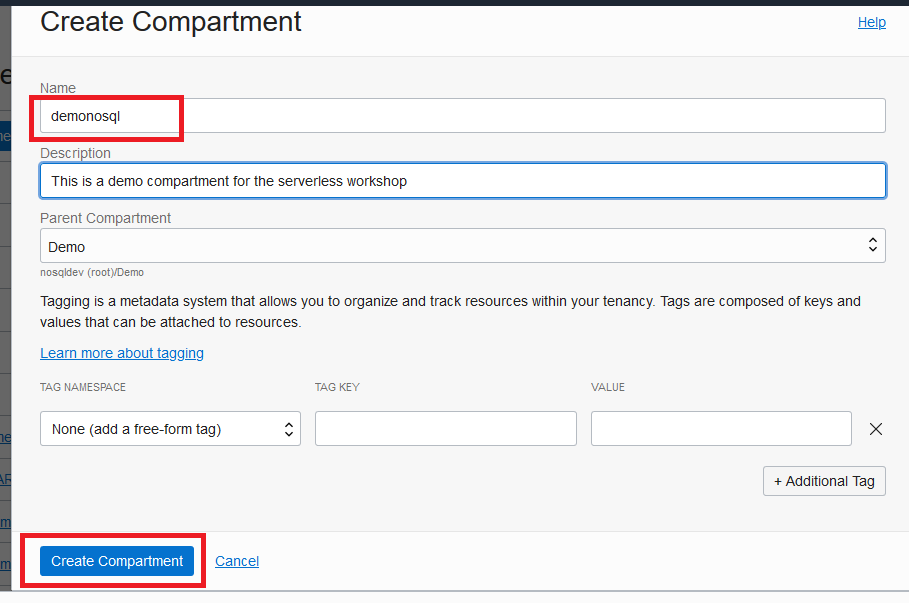Click the Name field containing demonosql
Image resolution: width=909 pixels, height=603 pixels.
(462, 116)
